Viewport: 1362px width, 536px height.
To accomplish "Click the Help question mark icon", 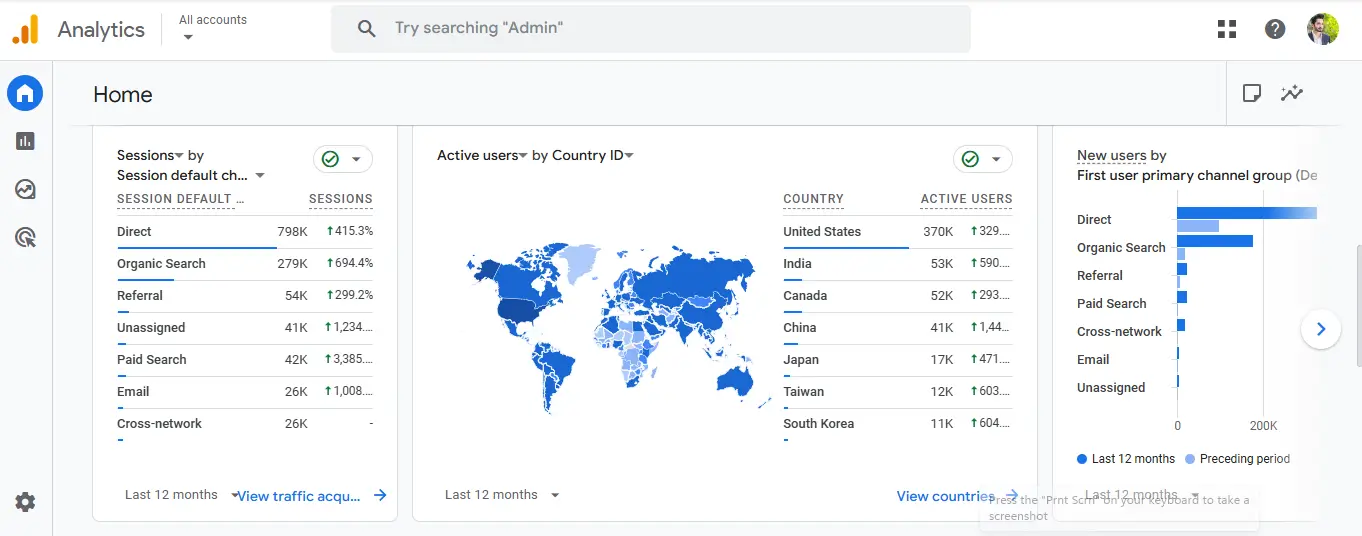I will [1275, 29].
